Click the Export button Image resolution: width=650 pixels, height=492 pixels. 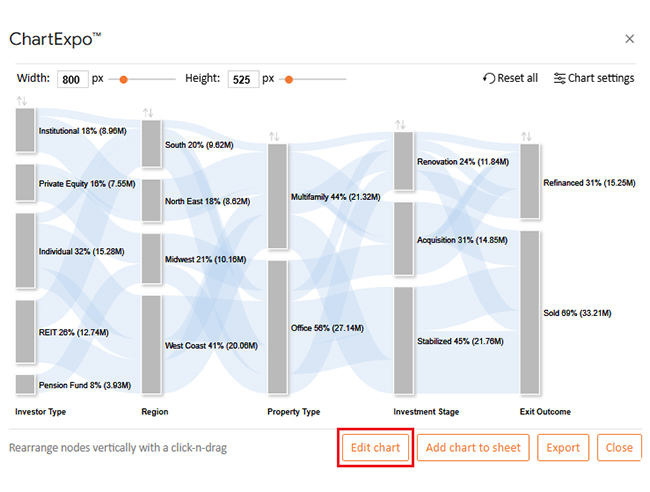pos(563,448)
